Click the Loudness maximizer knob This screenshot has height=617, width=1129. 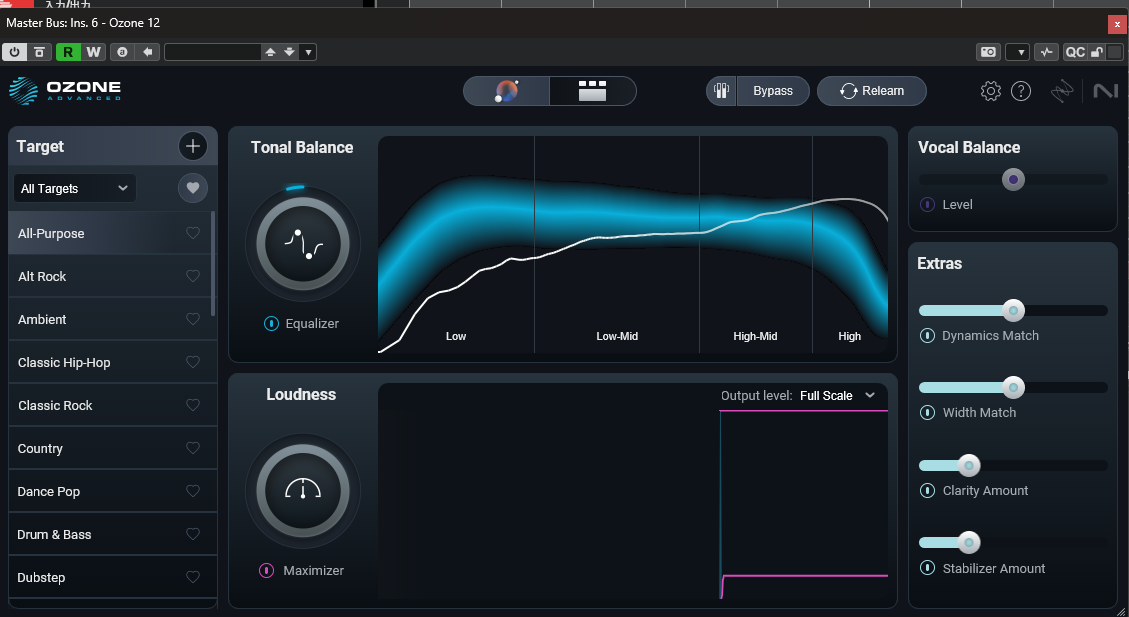(302, 491)
